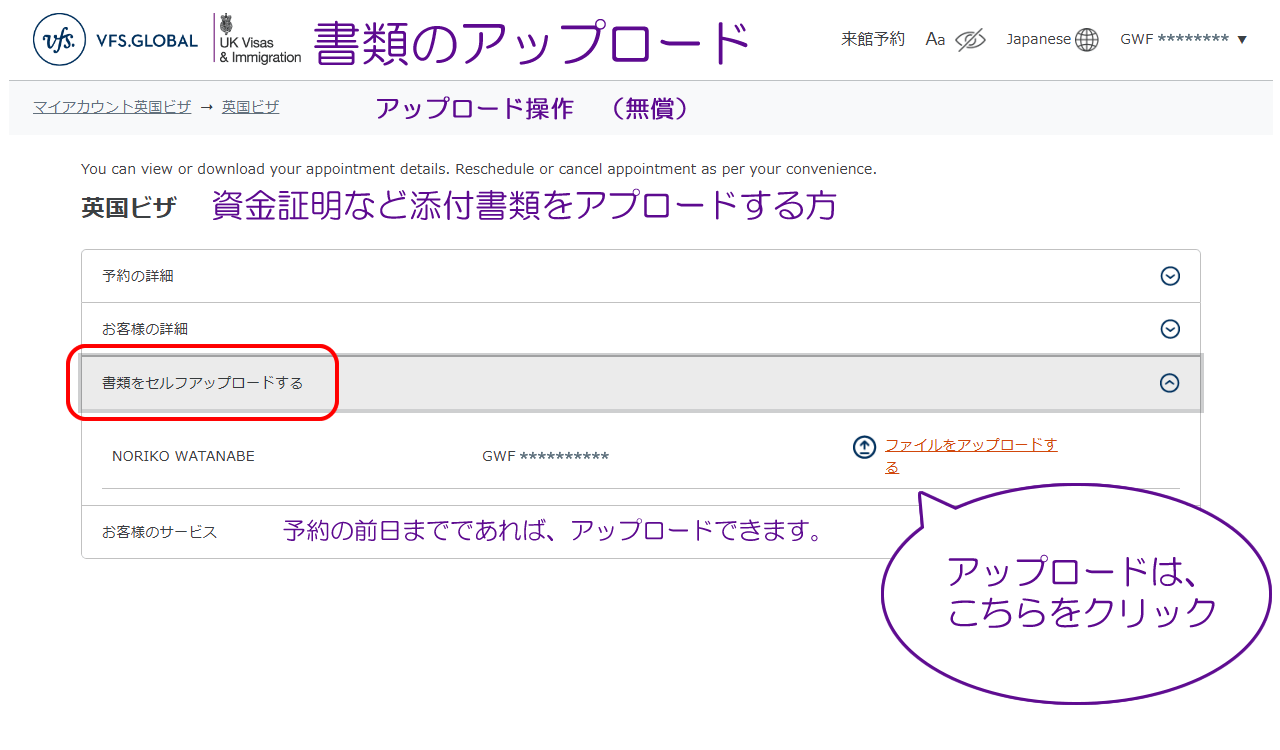Image resolution: width=1280 pixels, height=750 pixels.
Task: Expand the 予約の詳細 section chevron
Action: [x=1170, y=277]
